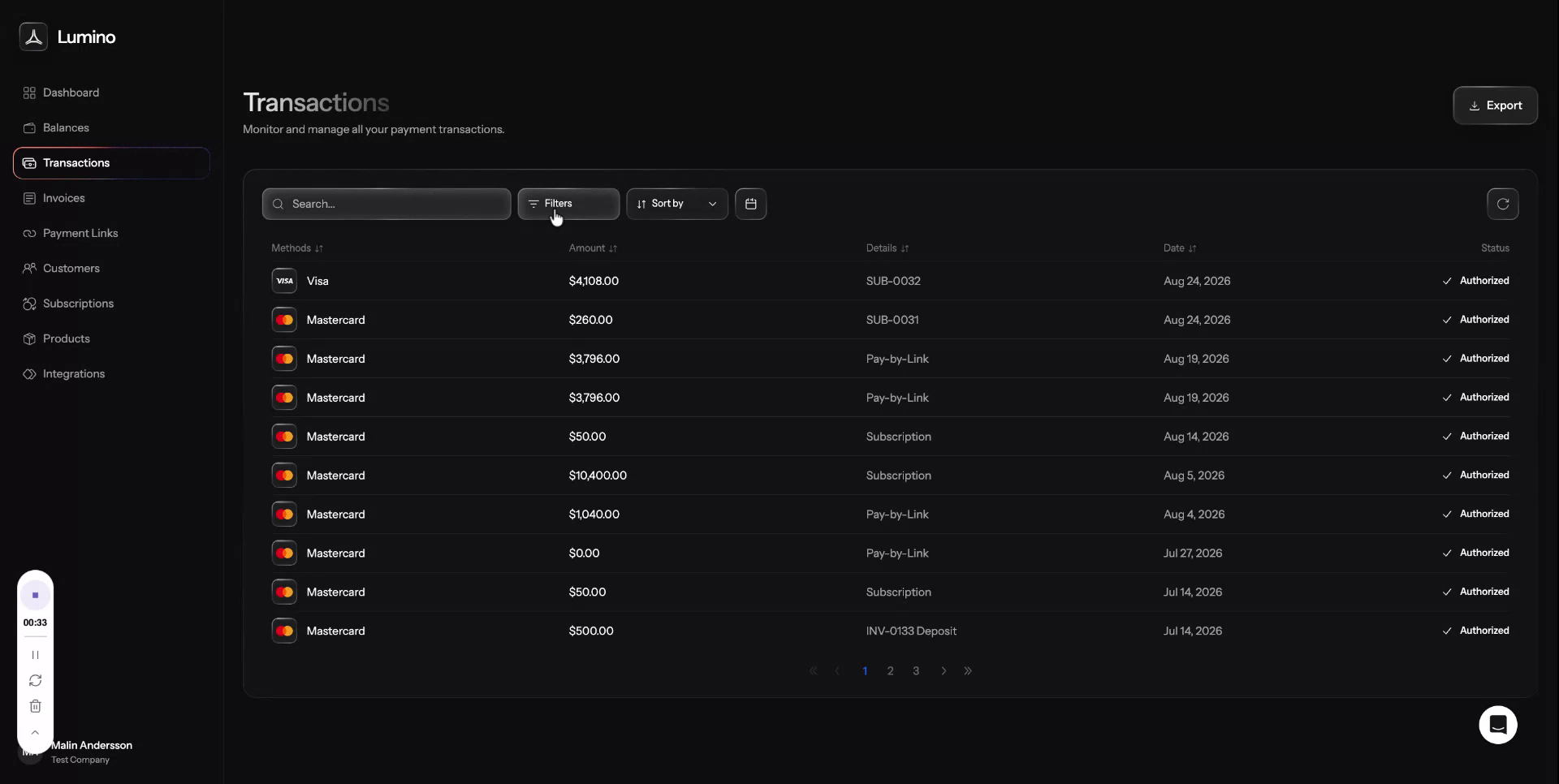Click the Visa card icon
The height and width of the screenshot is (784, 1559).
tap(284, 281)
